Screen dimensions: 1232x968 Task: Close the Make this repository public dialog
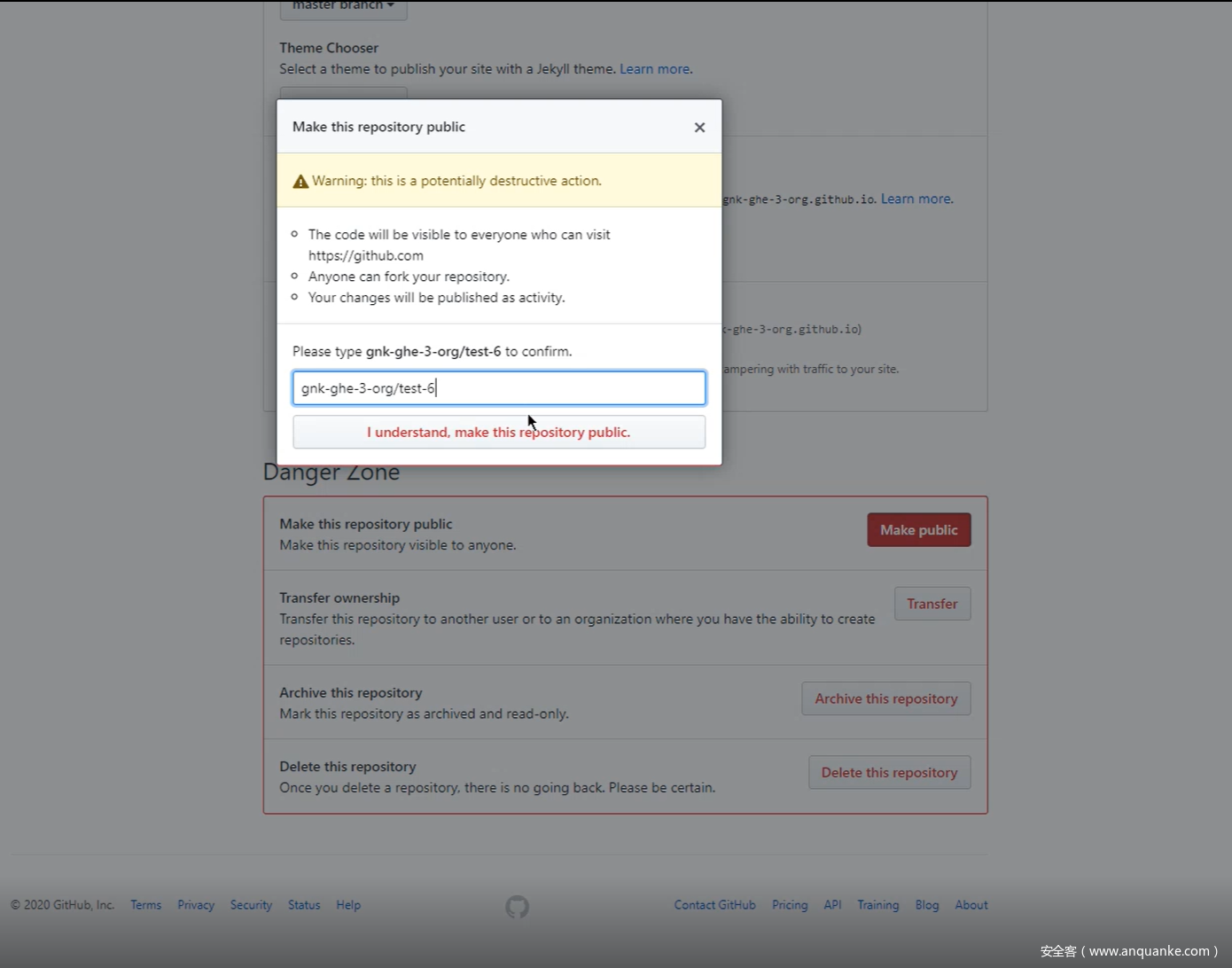pyautogui.click(x=699, y=128)
